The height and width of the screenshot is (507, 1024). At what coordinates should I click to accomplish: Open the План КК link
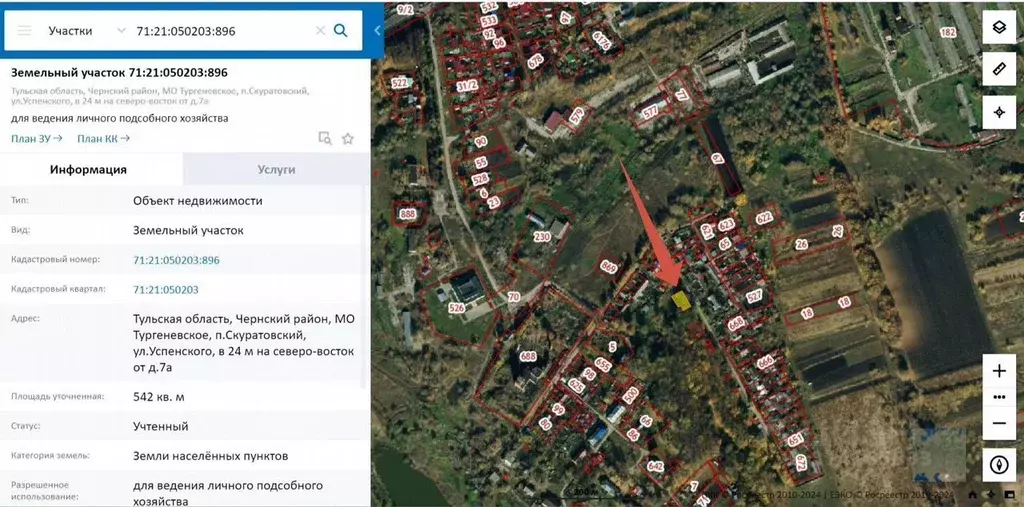103,139
